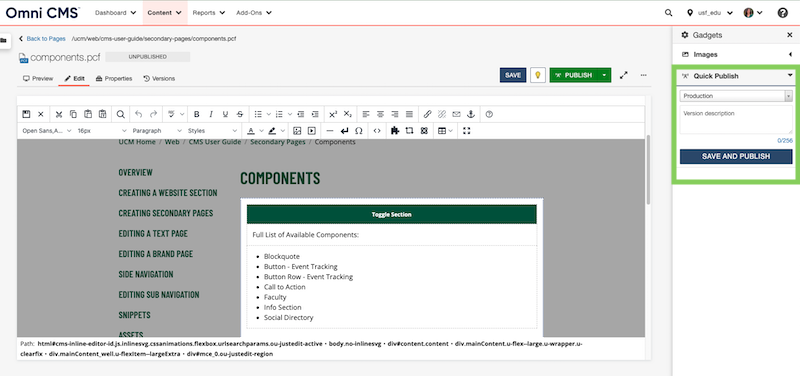Collapse the Quick Publish gadget
800x376 pixels.
coord(790,76)
